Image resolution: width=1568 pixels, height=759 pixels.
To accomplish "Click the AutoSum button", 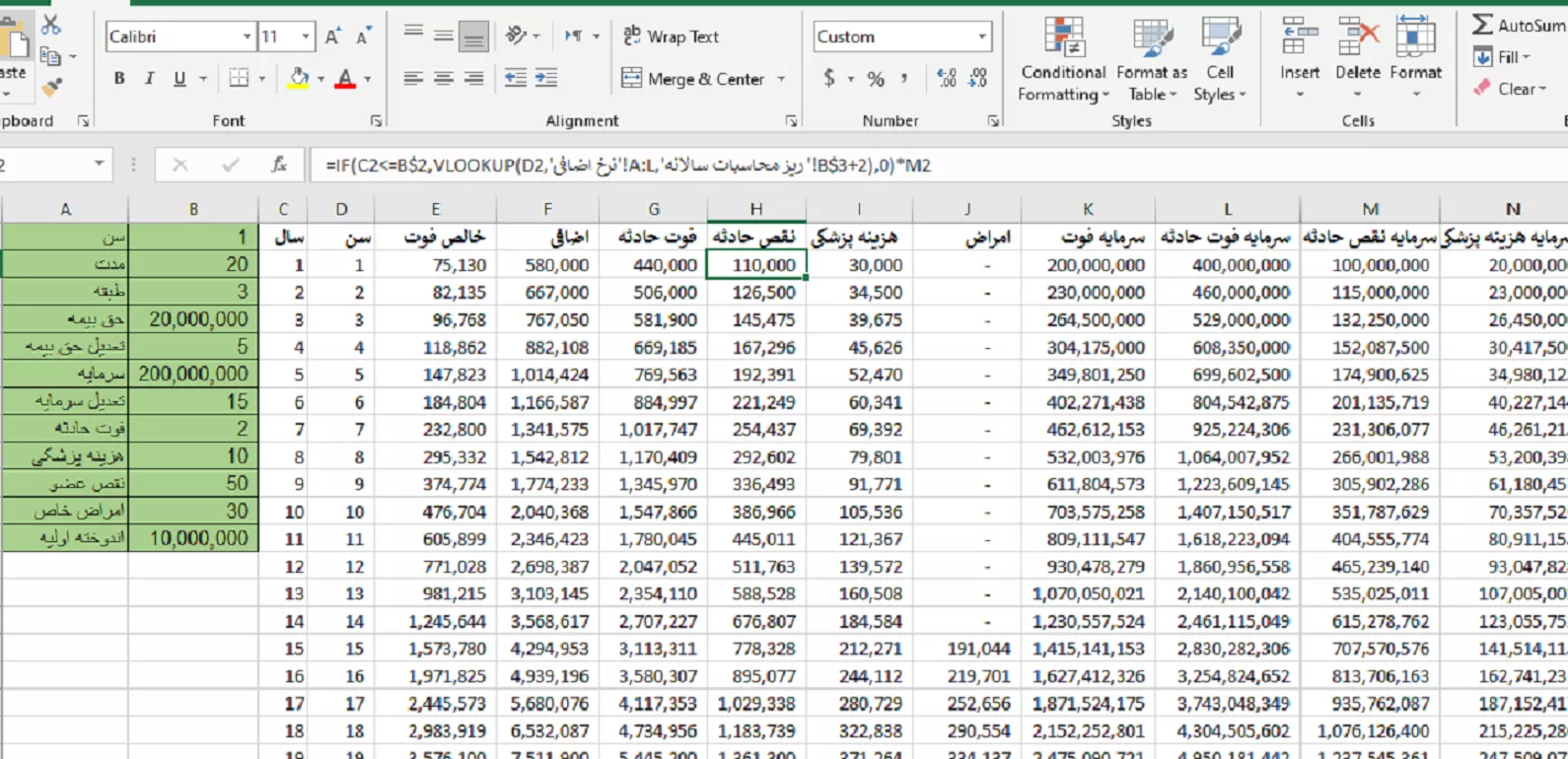I will pos(1519,26).
